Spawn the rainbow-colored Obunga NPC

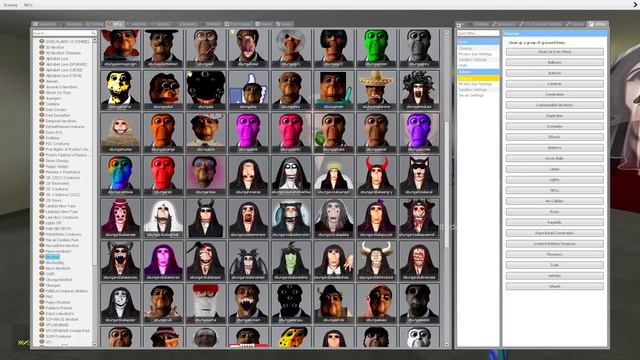pos(120,175)
